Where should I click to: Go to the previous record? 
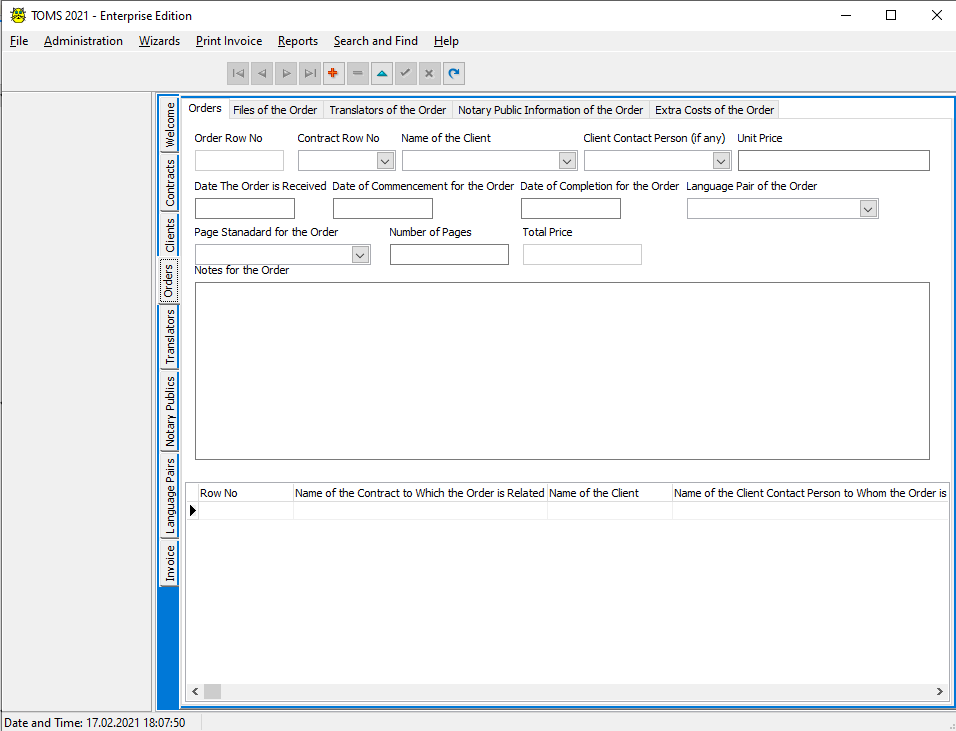pyautogui.click(x=262, y=73)
